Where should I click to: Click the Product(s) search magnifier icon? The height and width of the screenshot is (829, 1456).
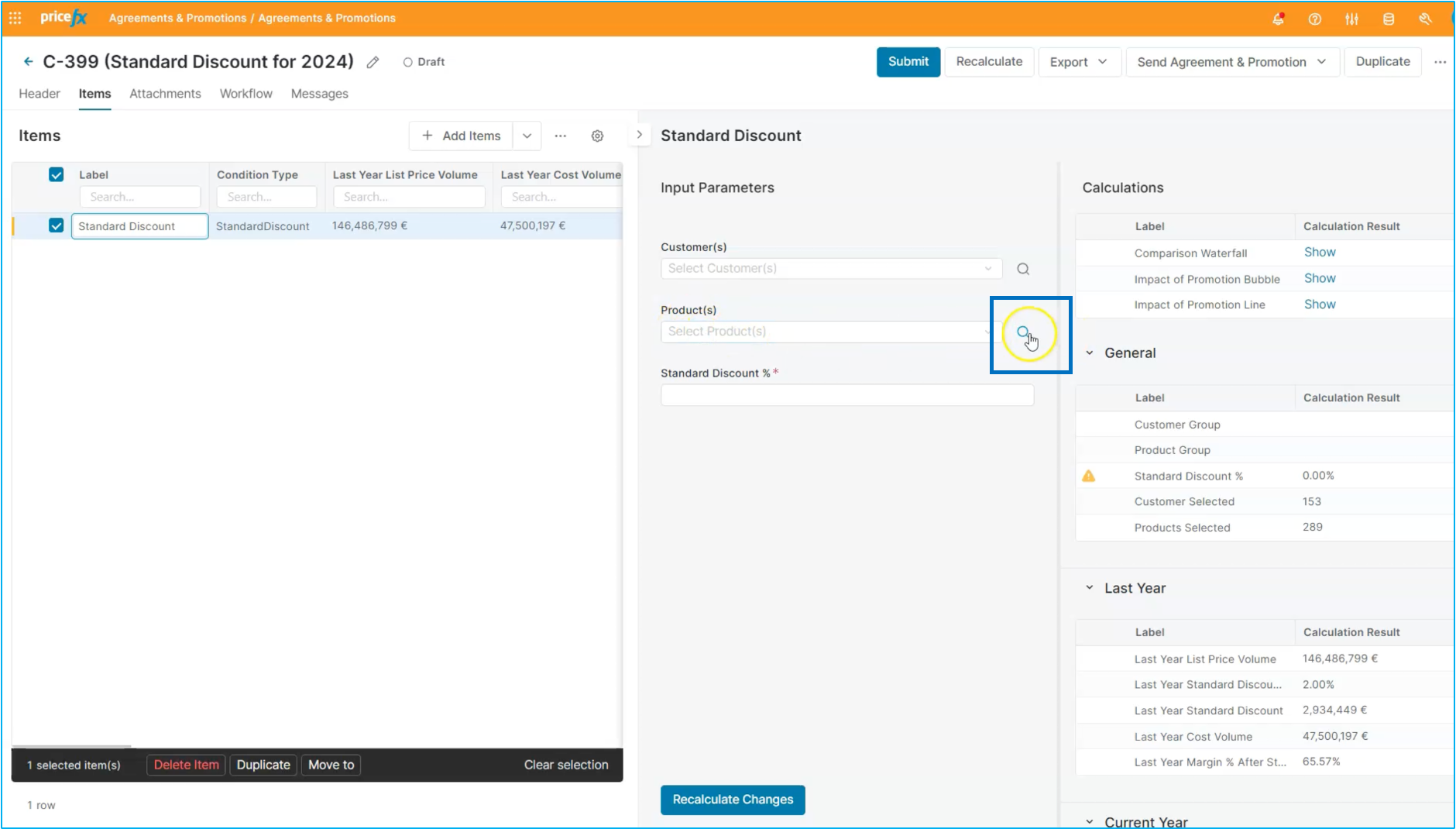(1023, 332)
